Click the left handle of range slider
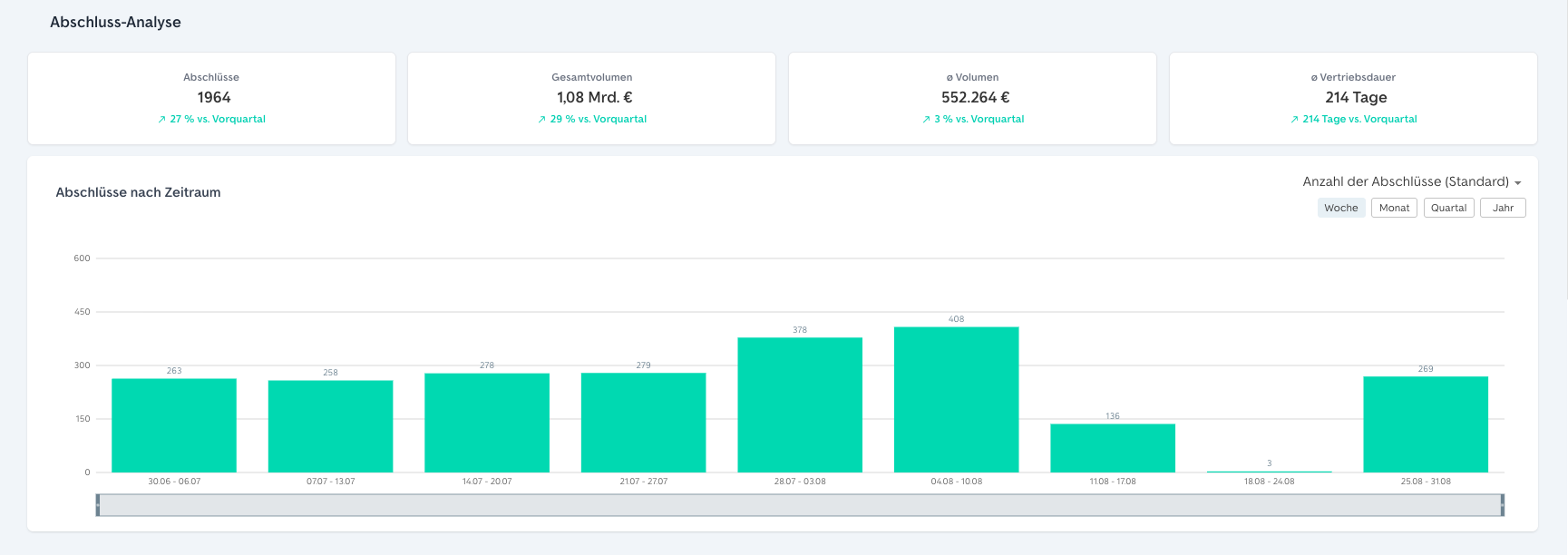 click(98, 505)
